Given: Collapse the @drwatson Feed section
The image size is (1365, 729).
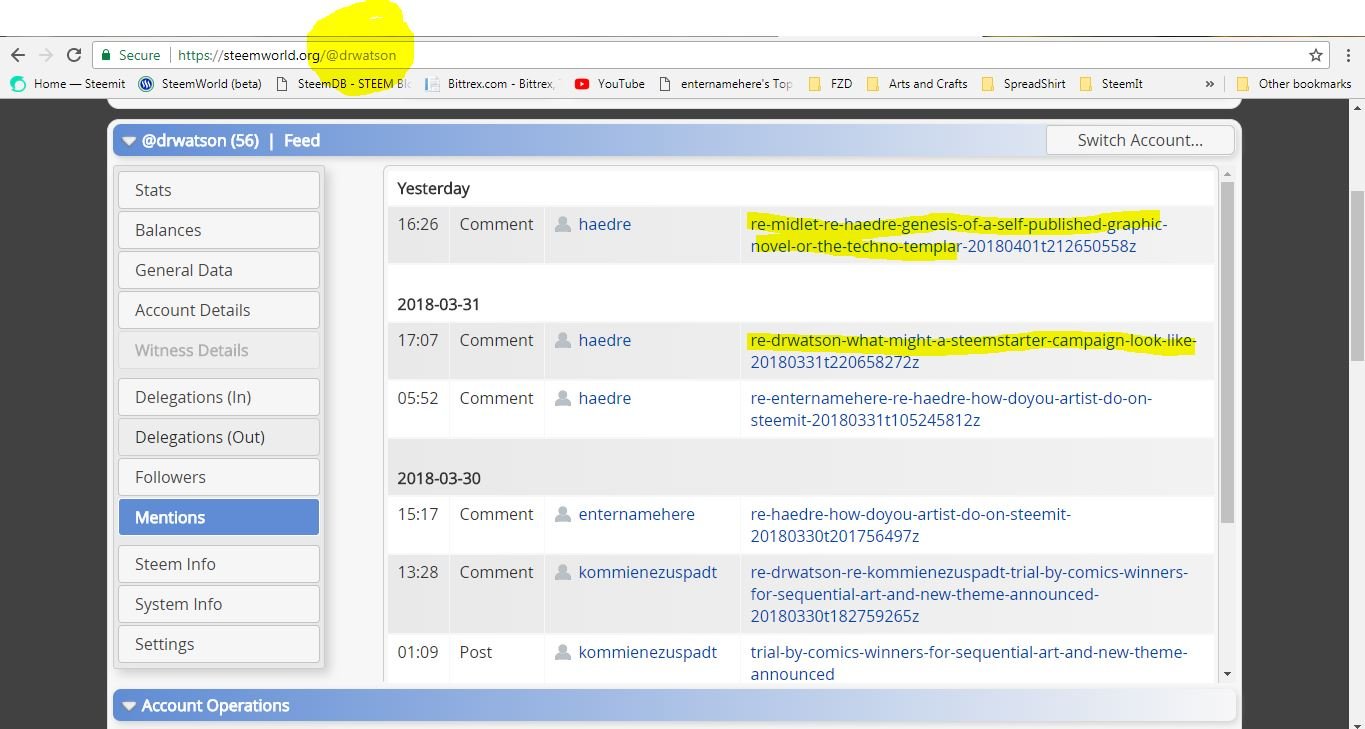Looking at the screenshot, I should coord(128,141).
